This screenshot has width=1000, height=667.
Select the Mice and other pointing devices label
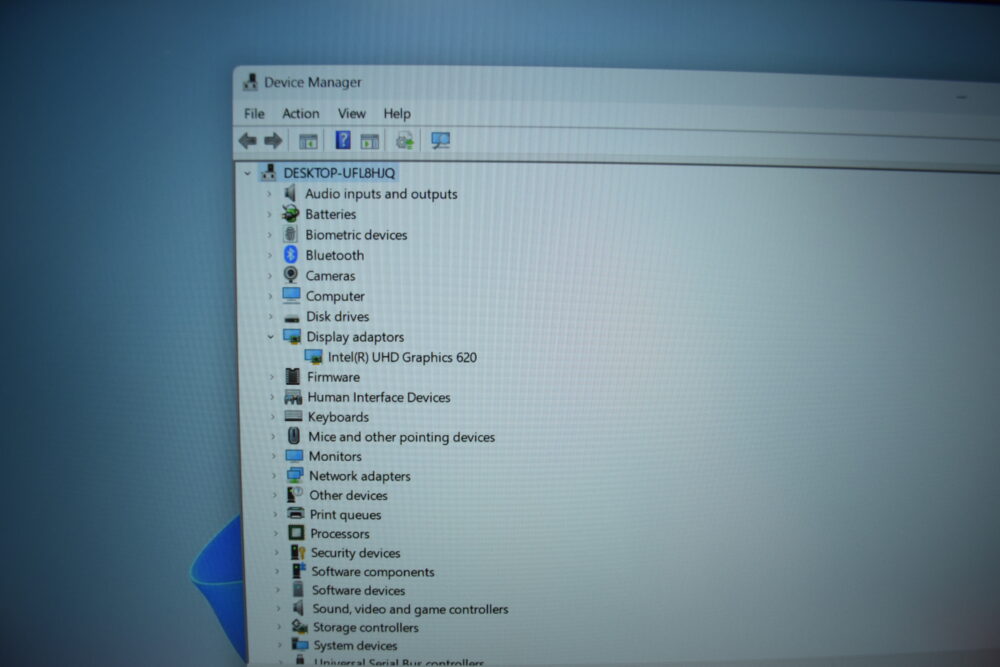click(x=401, y=437)
